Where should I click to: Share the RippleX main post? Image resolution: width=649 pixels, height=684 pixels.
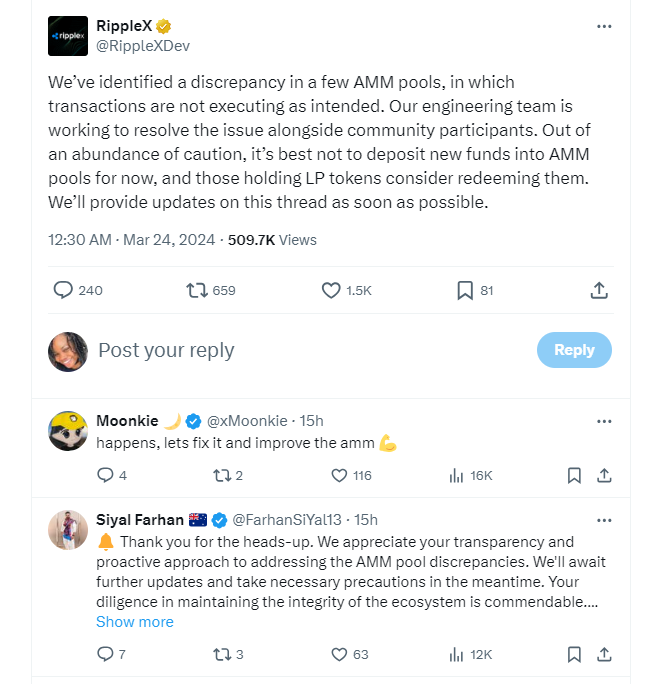[x=599, y=290]
